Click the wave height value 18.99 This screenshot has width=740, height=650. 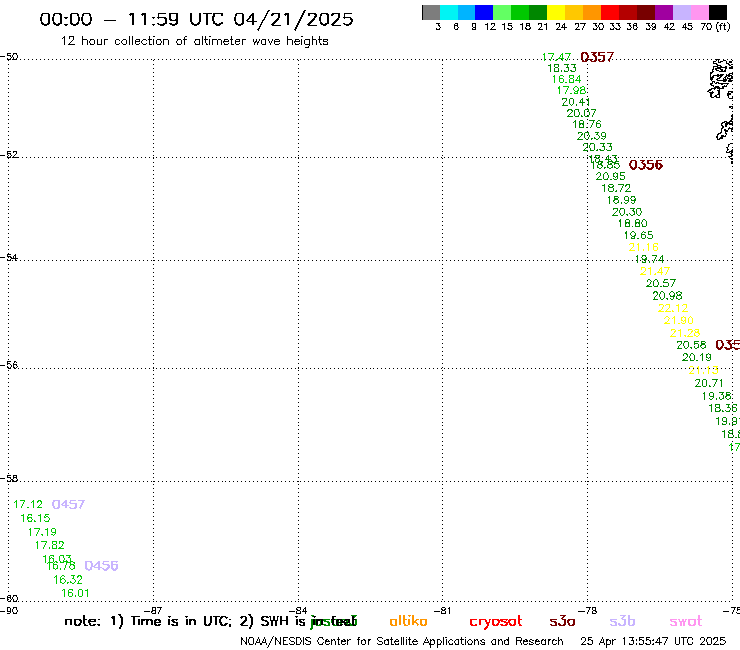(622, 200)
